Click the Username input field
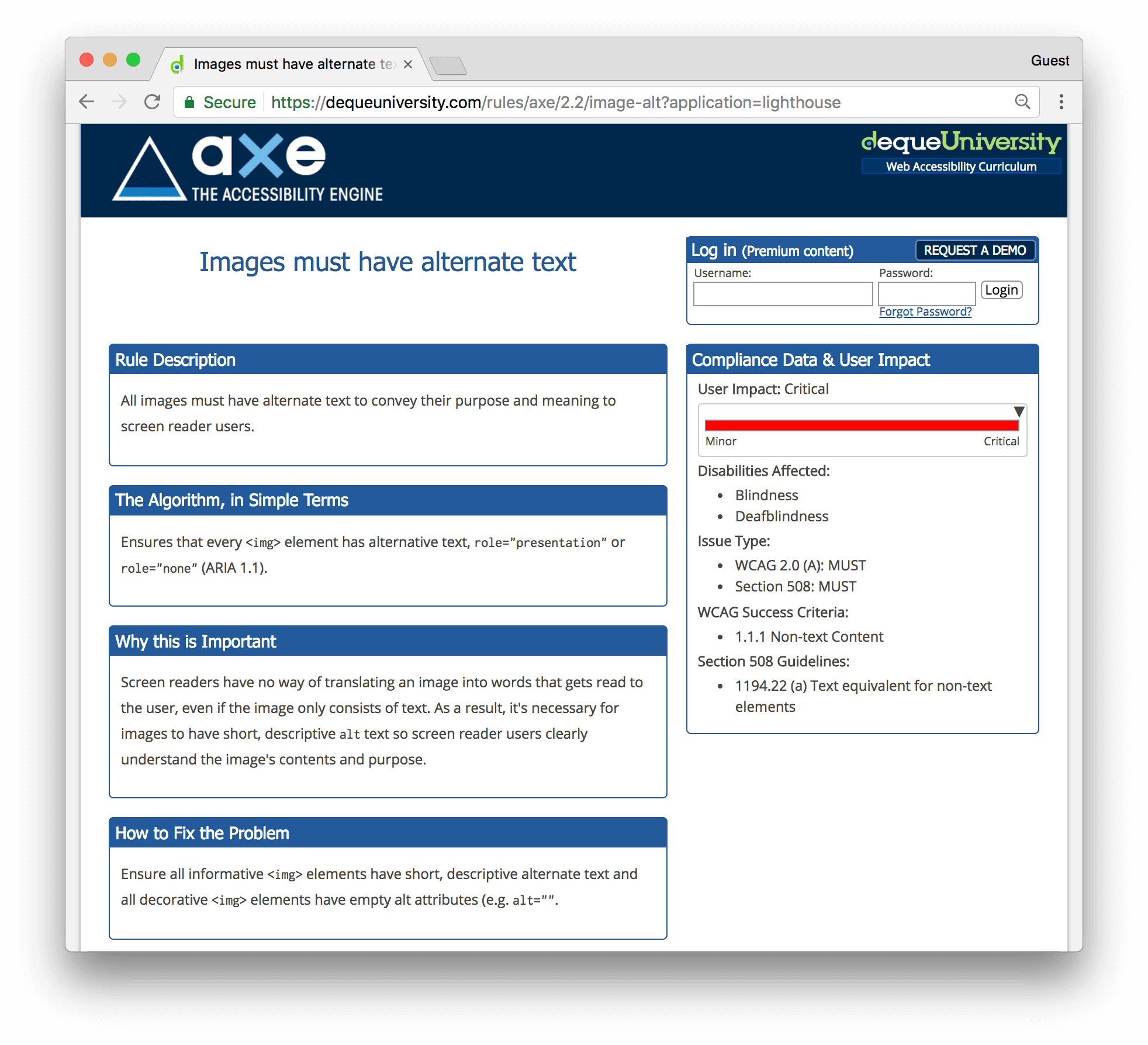Screen dimensions: 1148x1045 783,291
